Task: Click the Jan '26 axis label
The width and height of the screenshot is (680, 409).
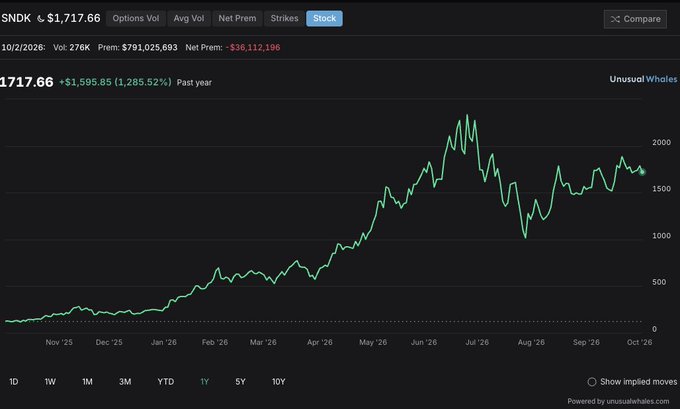Action: pos(163,342)
